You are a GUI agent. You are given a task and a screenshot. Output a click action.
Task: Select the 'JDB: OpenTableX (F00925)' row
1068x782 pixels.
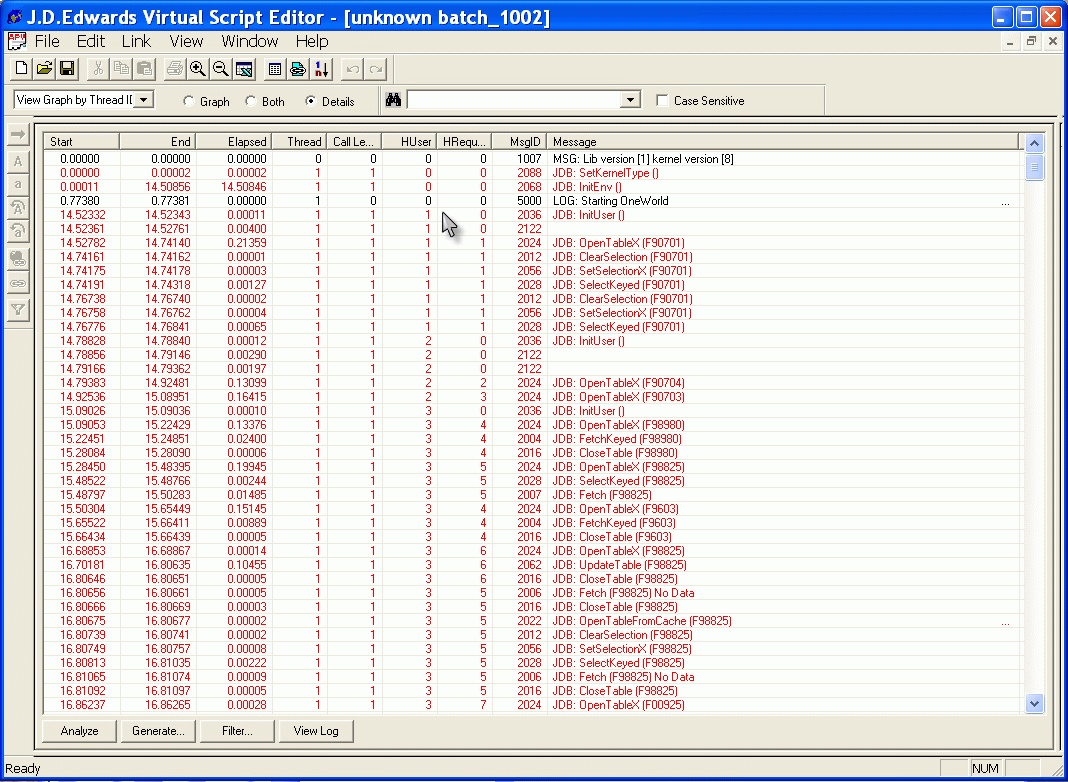(533, 705)
